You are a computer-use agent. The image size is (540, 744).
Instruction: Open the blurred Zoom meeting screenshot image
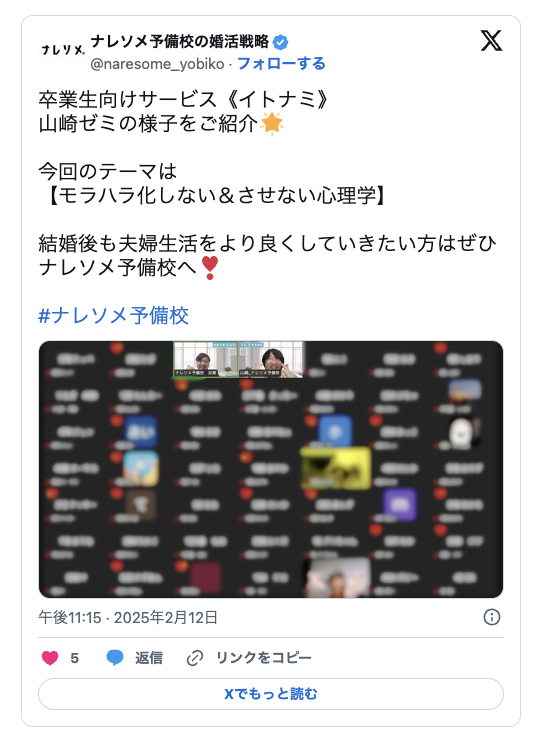click(x=270, y=469)
